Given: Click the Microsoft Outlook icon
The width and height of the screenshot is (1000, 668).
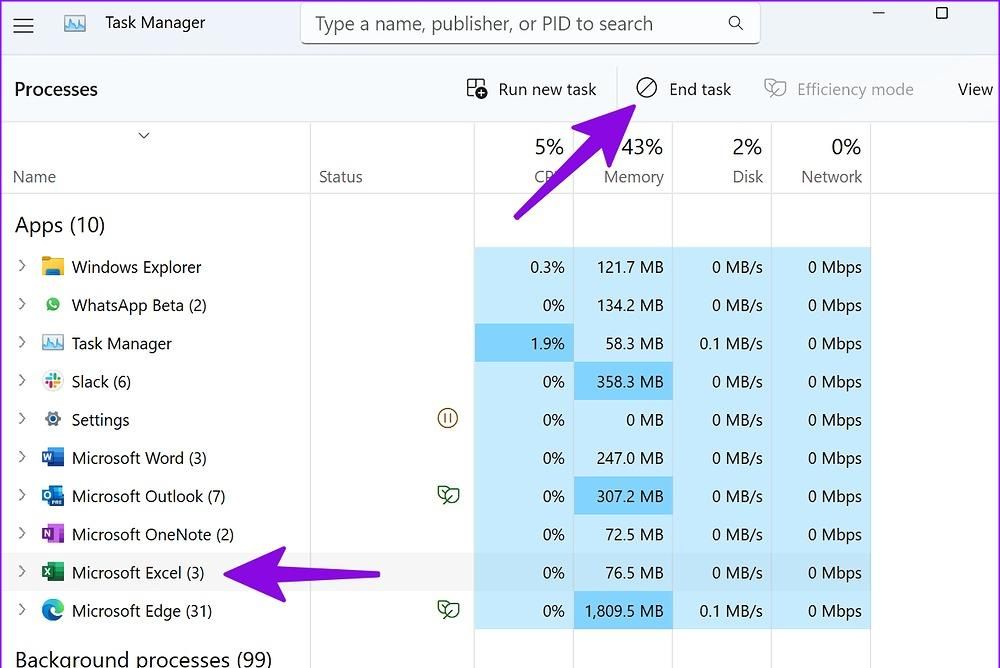Looking at the screenshot, I should pyautogui.click(x=52, y=496).
